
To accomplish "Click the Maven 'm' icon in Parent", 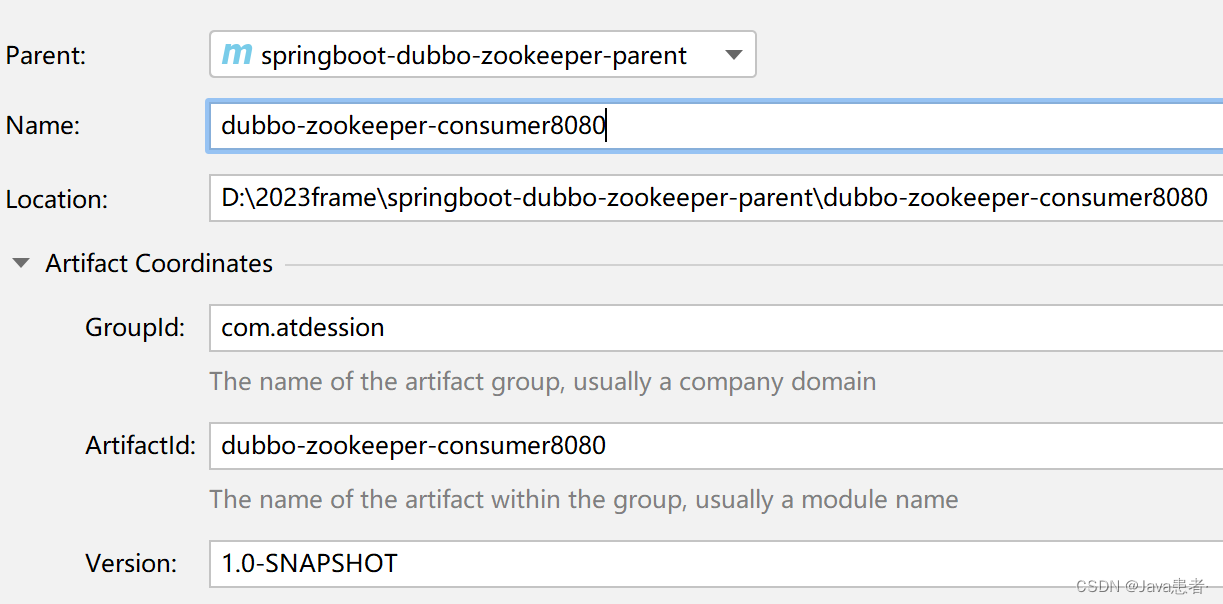I will click(236, 54).
